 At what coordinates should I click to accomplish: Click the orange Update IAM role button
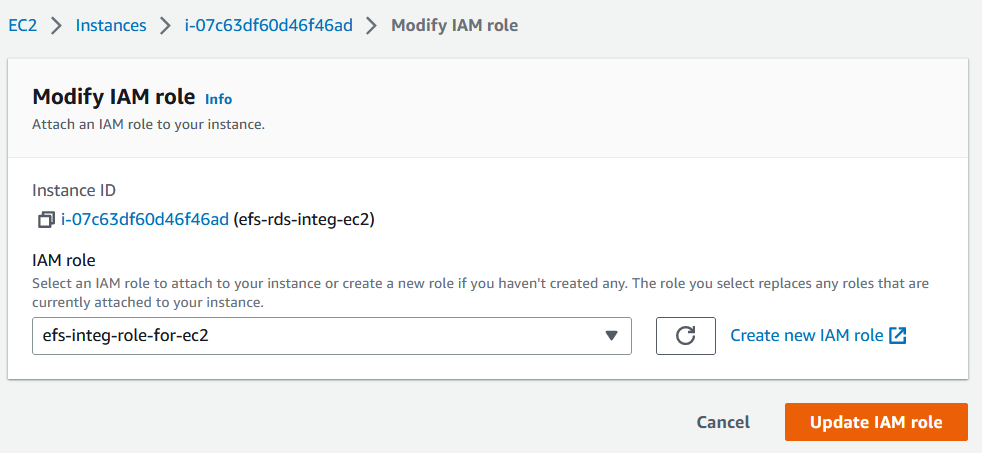[x=876, y=422]
